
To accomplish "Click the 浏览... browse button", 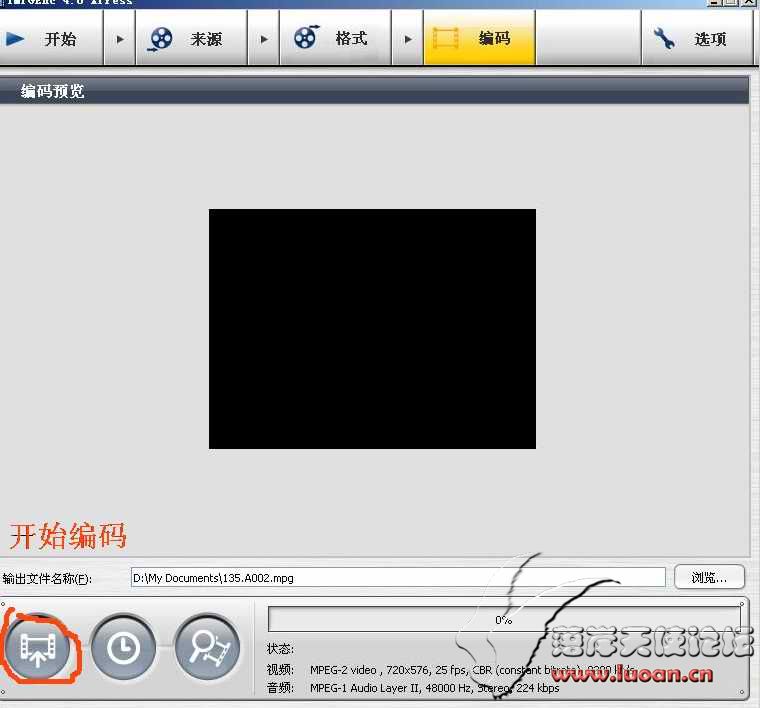I will (709, 578).
